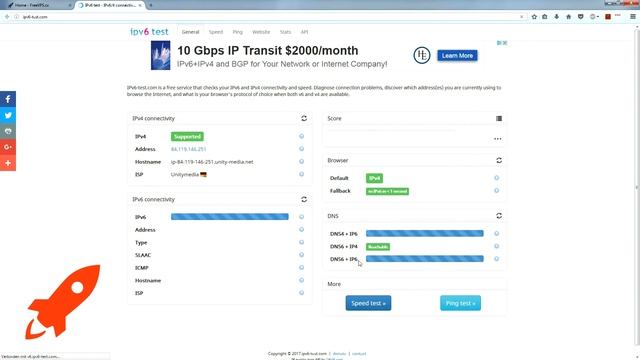The image size is (640, 360).
Task: Close the advertisement with X icon
Action: 505,43
